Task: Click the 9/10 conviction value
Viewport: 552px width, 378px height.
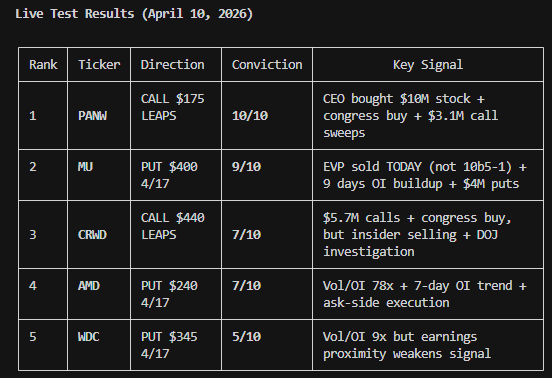Action: (x=246, y=166)
